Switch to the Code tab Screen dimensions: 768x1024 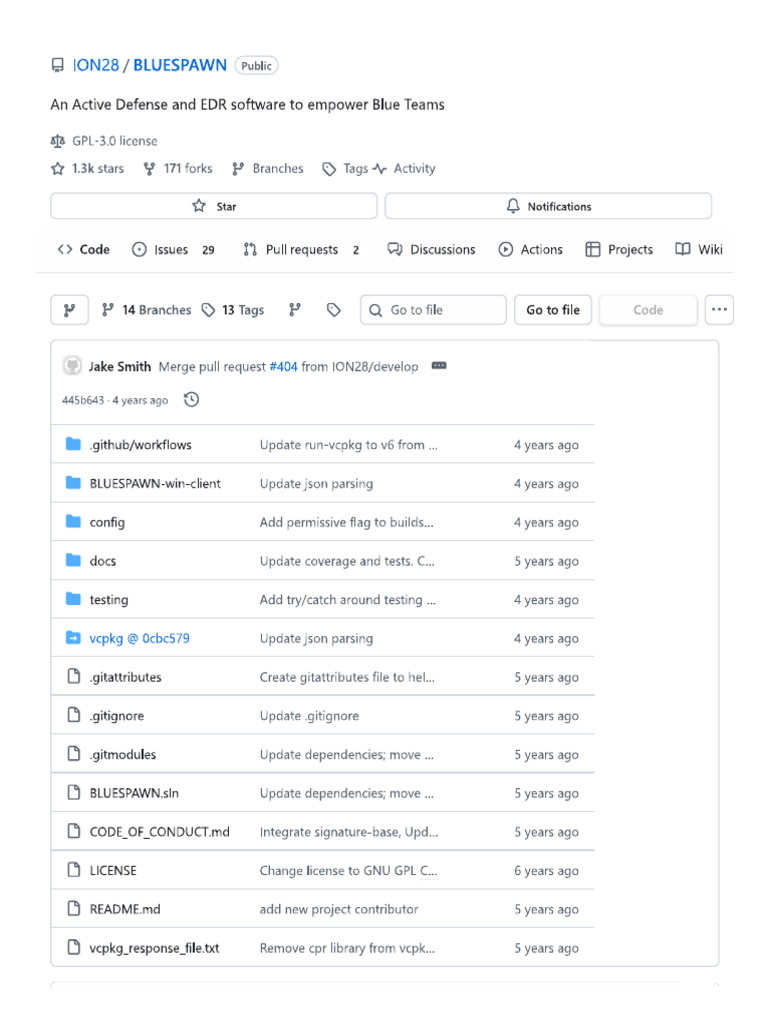click(84, 249)
